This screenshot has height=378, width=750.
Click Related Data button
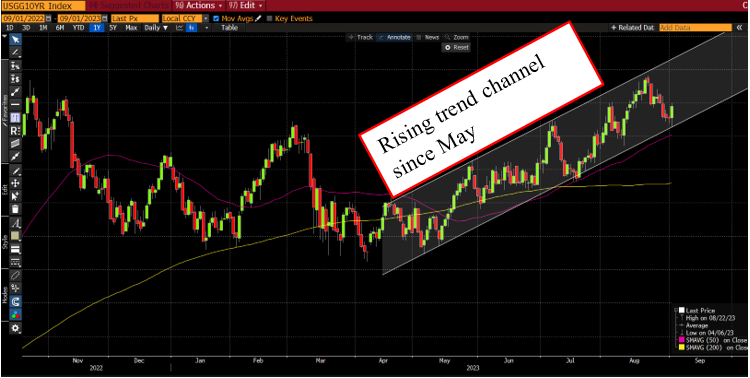[632, 28]
